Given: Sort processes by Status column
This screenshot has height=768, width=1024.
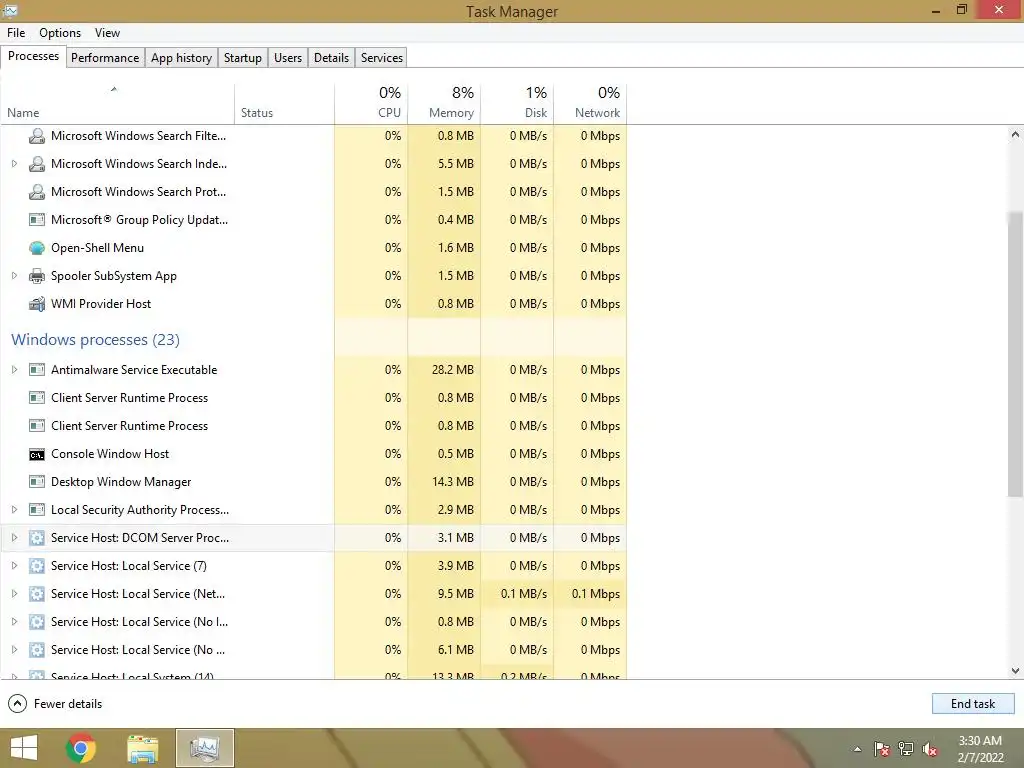Looking at the screenshot, I should 284,104.
